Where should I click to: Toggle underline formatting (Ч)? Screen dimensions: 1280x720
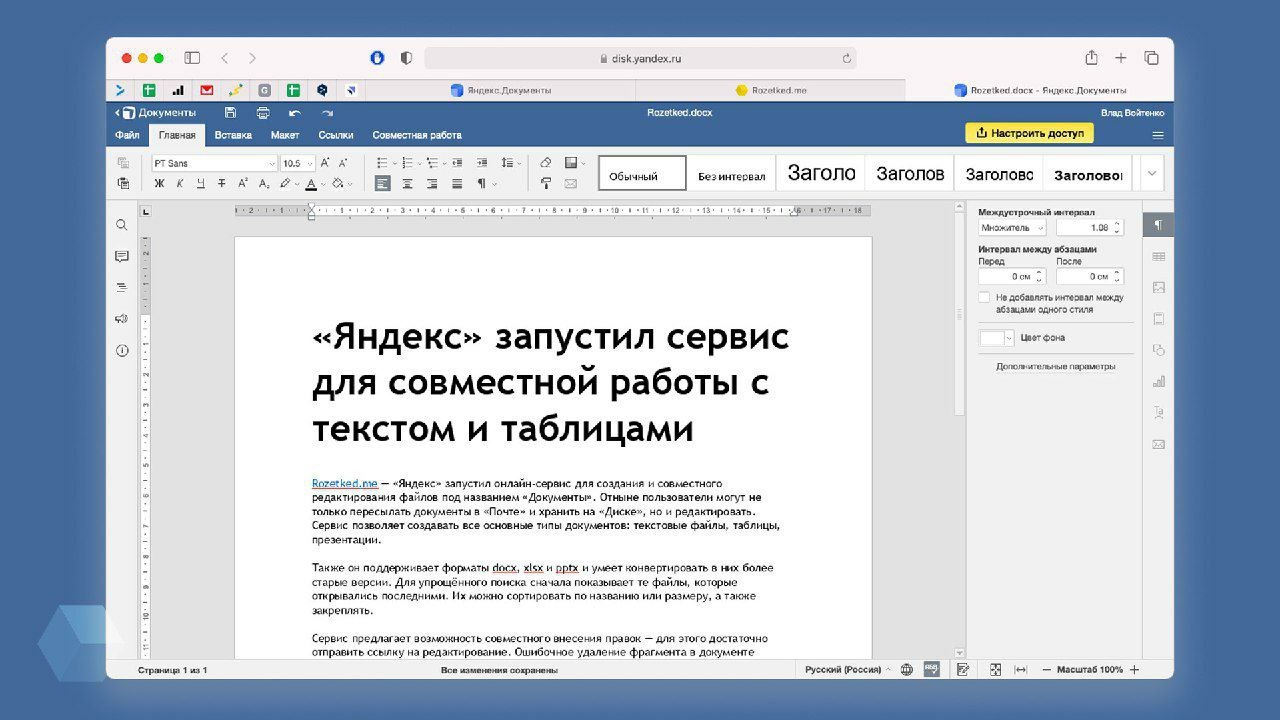tap(201, 183)
